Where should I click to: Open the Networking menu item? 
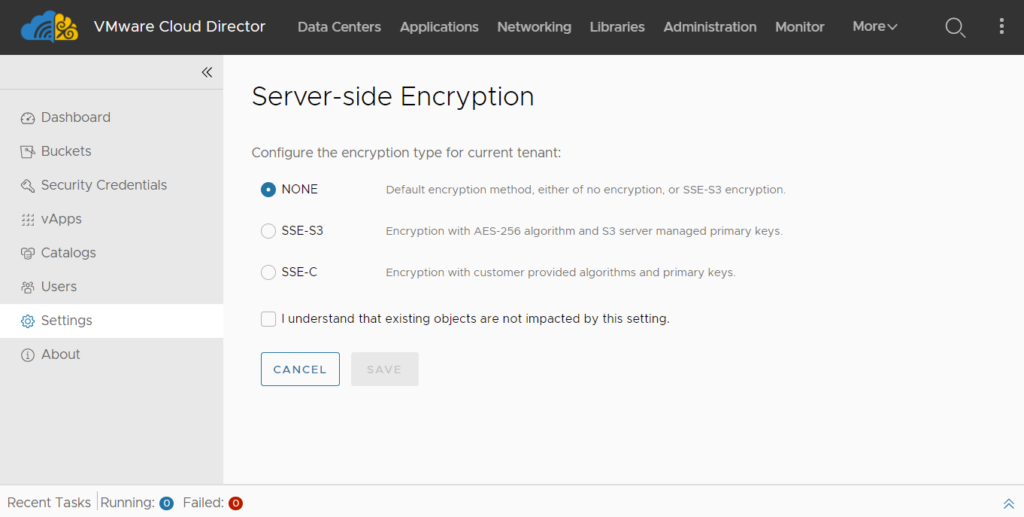pyautogui.click(x=534, y=27)
